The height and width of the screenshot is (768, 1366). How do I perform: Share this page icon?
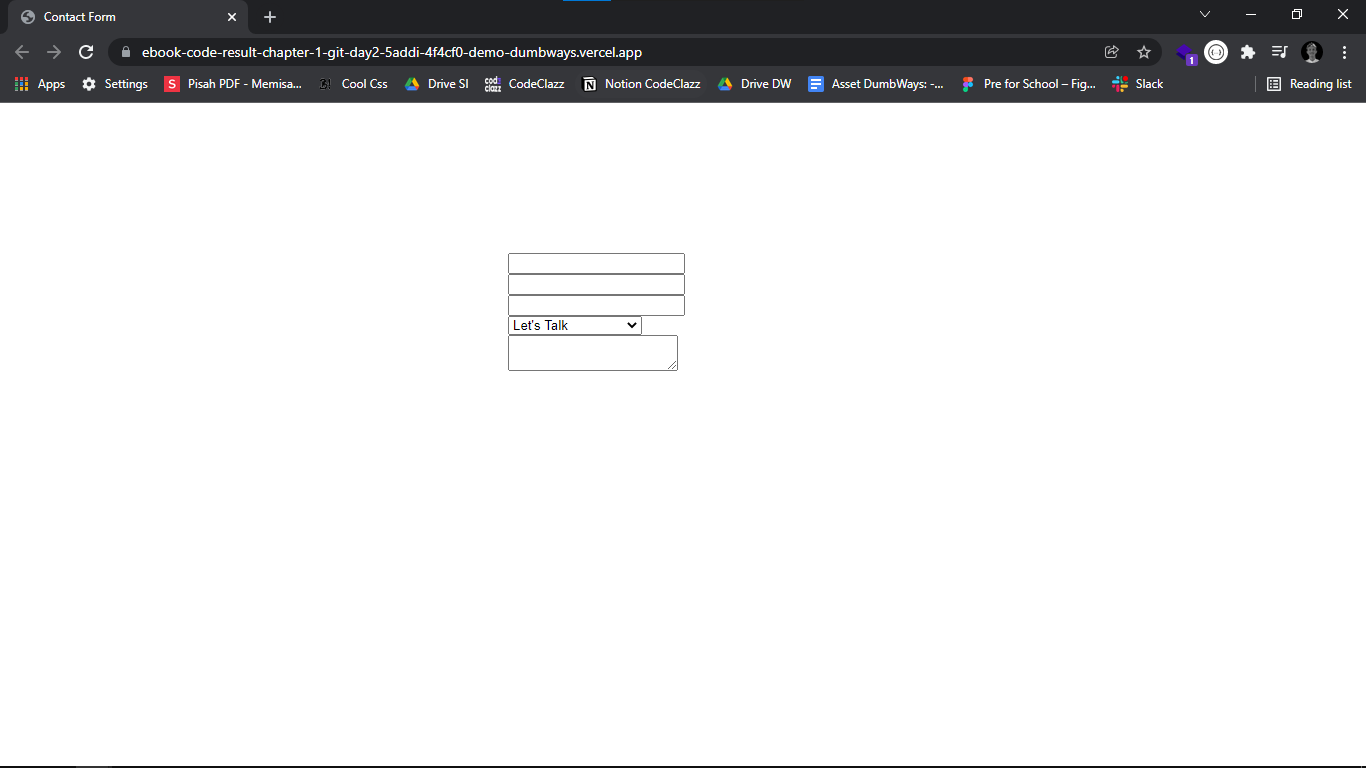(1111, 52)
